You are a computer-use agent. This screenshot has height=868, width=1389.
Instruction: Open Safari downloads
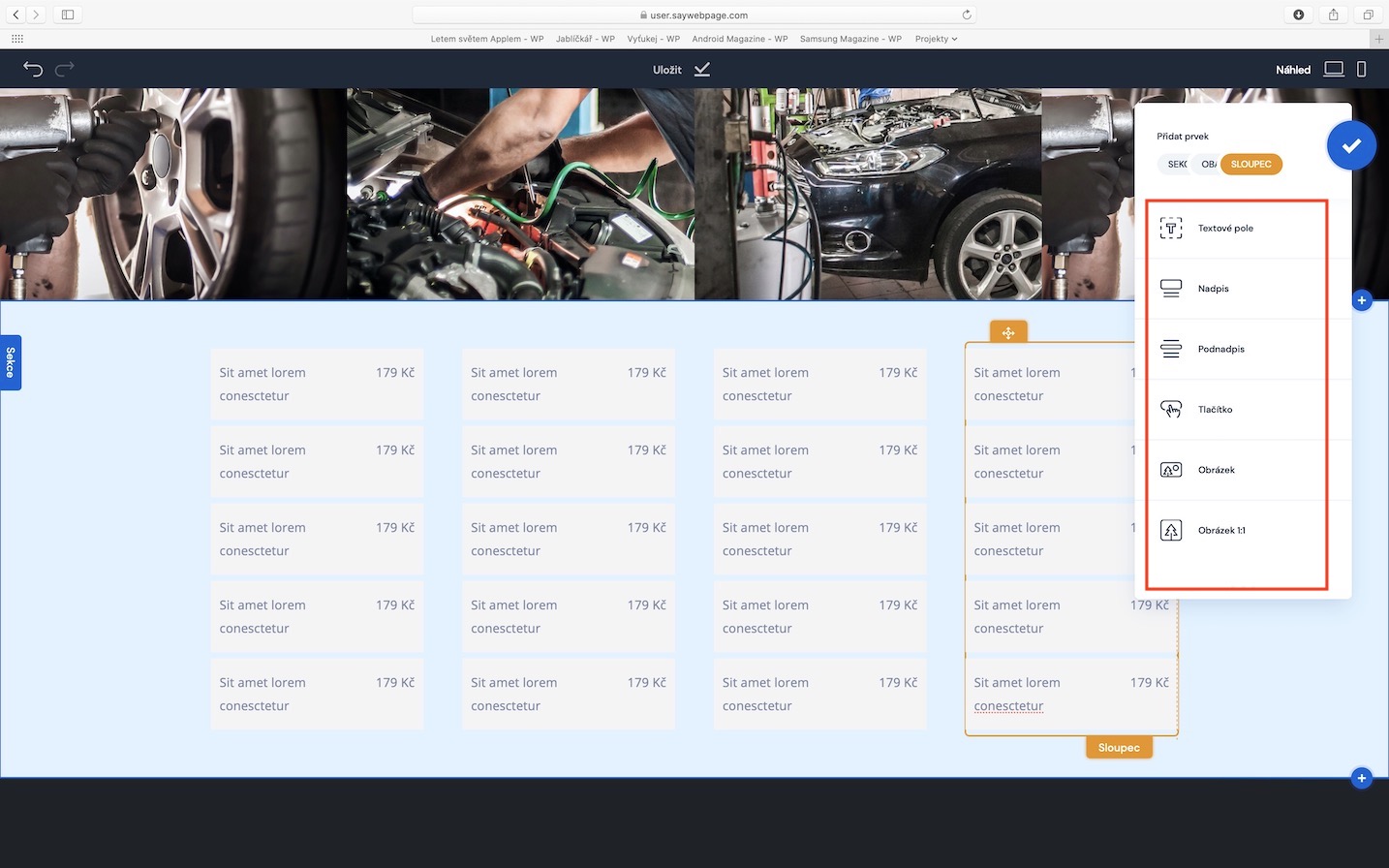point(1299,15)
